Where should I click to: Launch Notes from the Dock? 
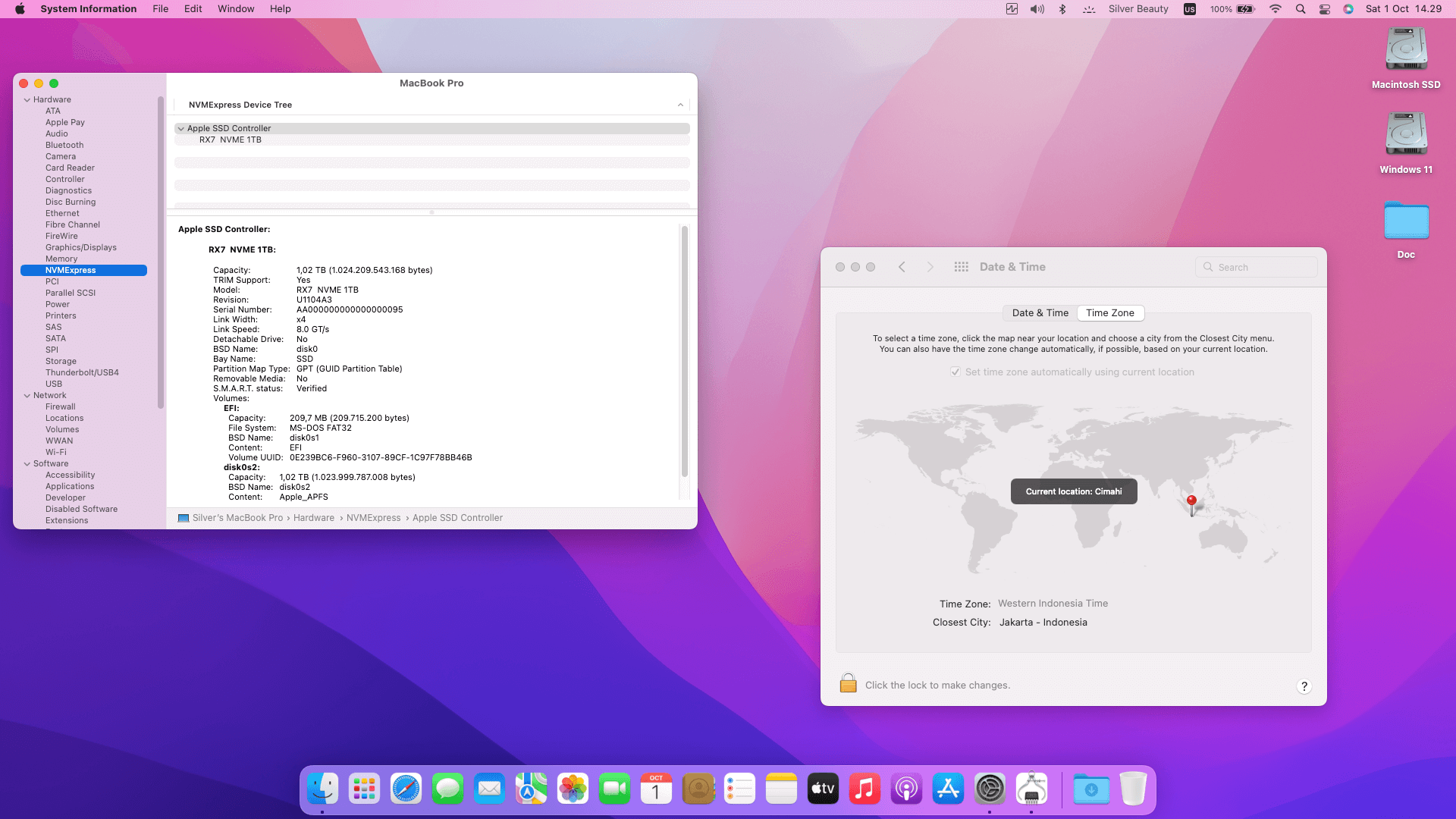[x=782, y=789]
